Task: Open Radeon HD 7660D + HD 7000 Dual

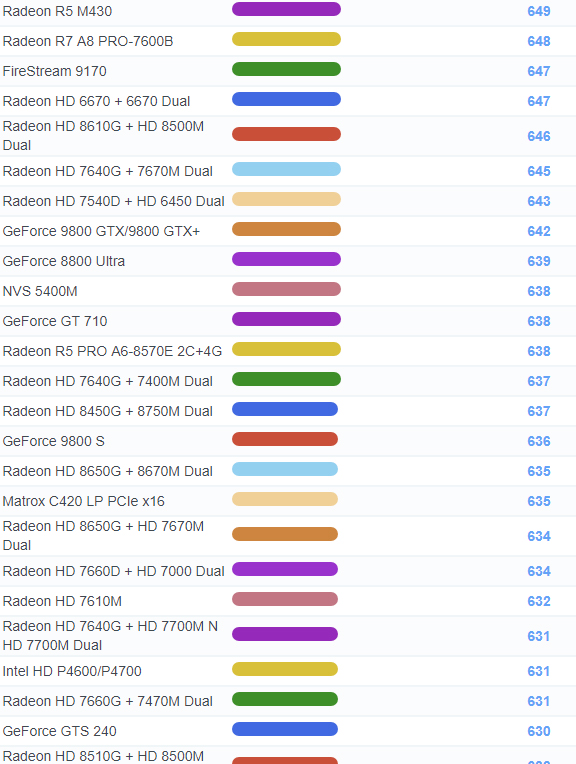Action: coord(114,571)
